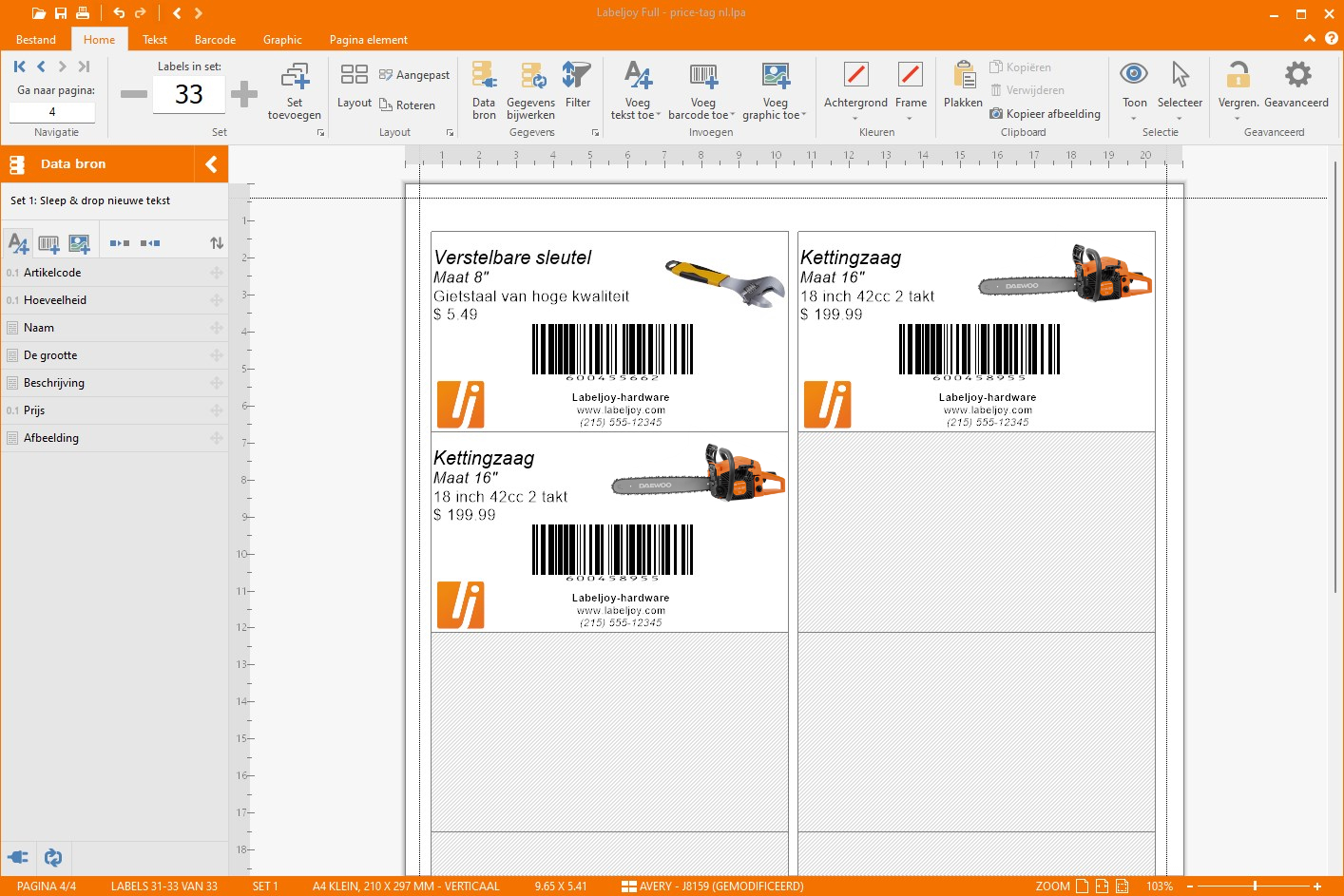
Task: Click AVERY - J8159 status bar entry
Action: click(713, 886)
